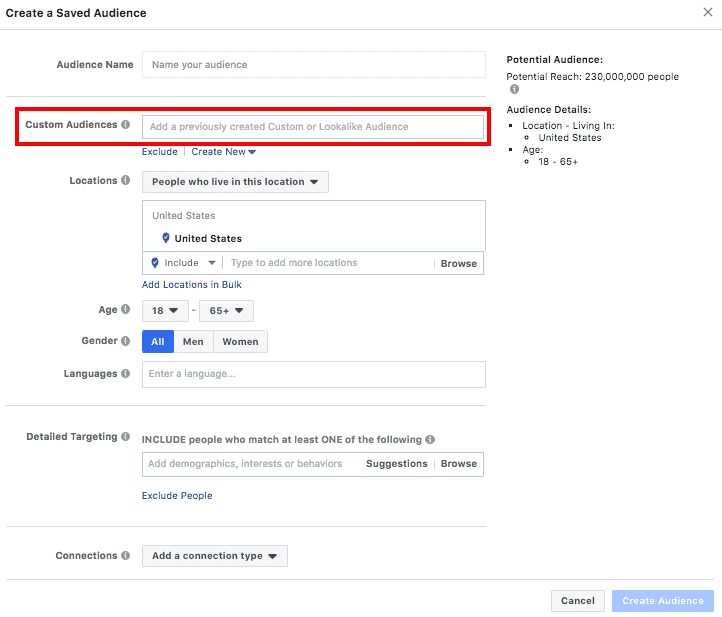Open the People who live in this location dropdown

[235, 182]
